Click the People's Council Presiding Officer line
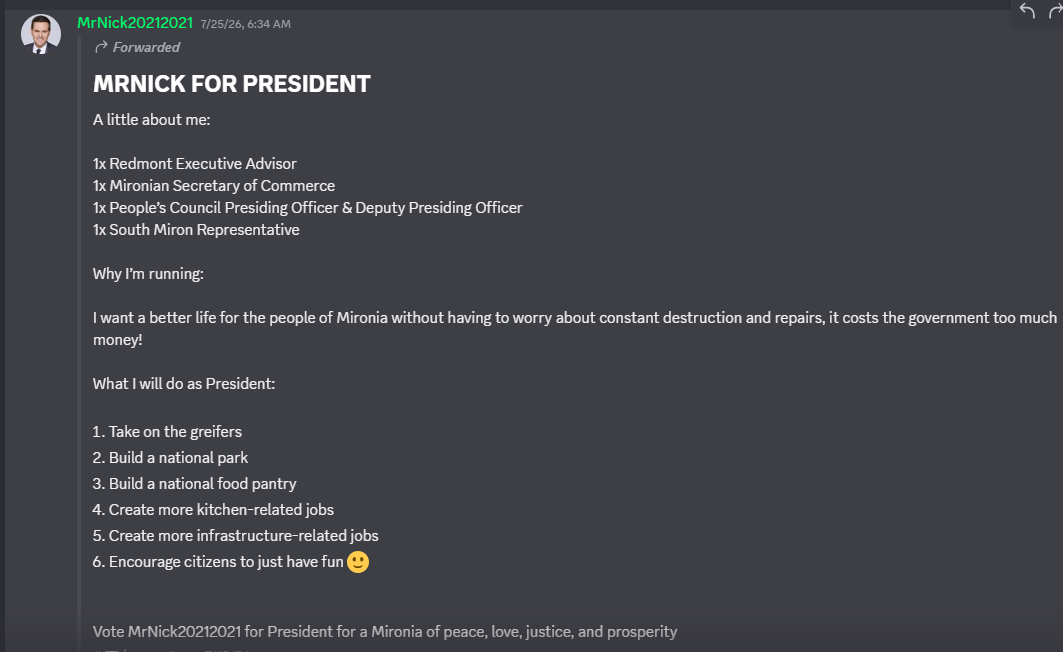This screenshot has height=652, width=1063. click(x=308, y=208)
